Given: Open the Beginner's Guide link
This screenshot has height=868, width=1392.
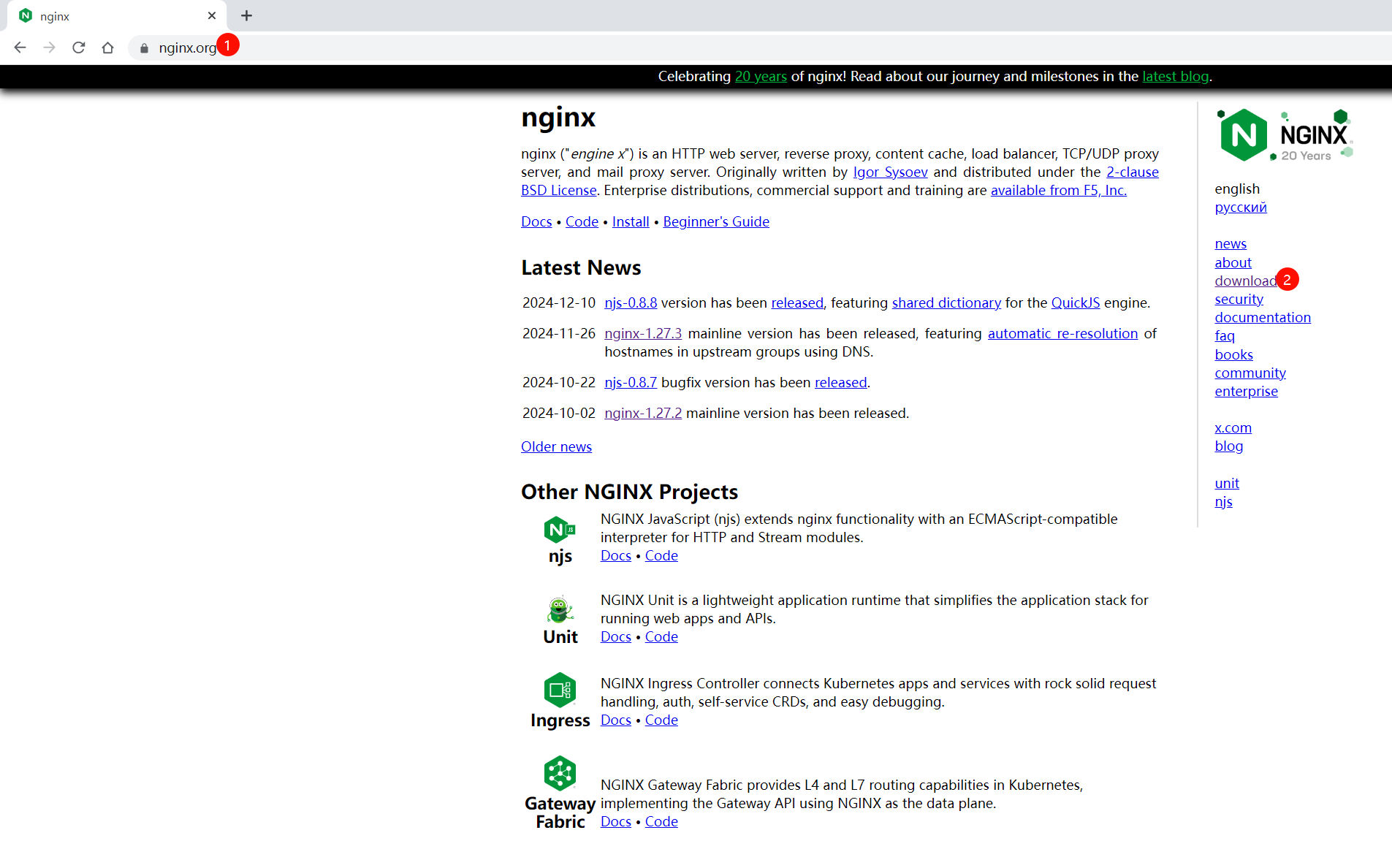Looking at the screenshot, I should (716, 221).
